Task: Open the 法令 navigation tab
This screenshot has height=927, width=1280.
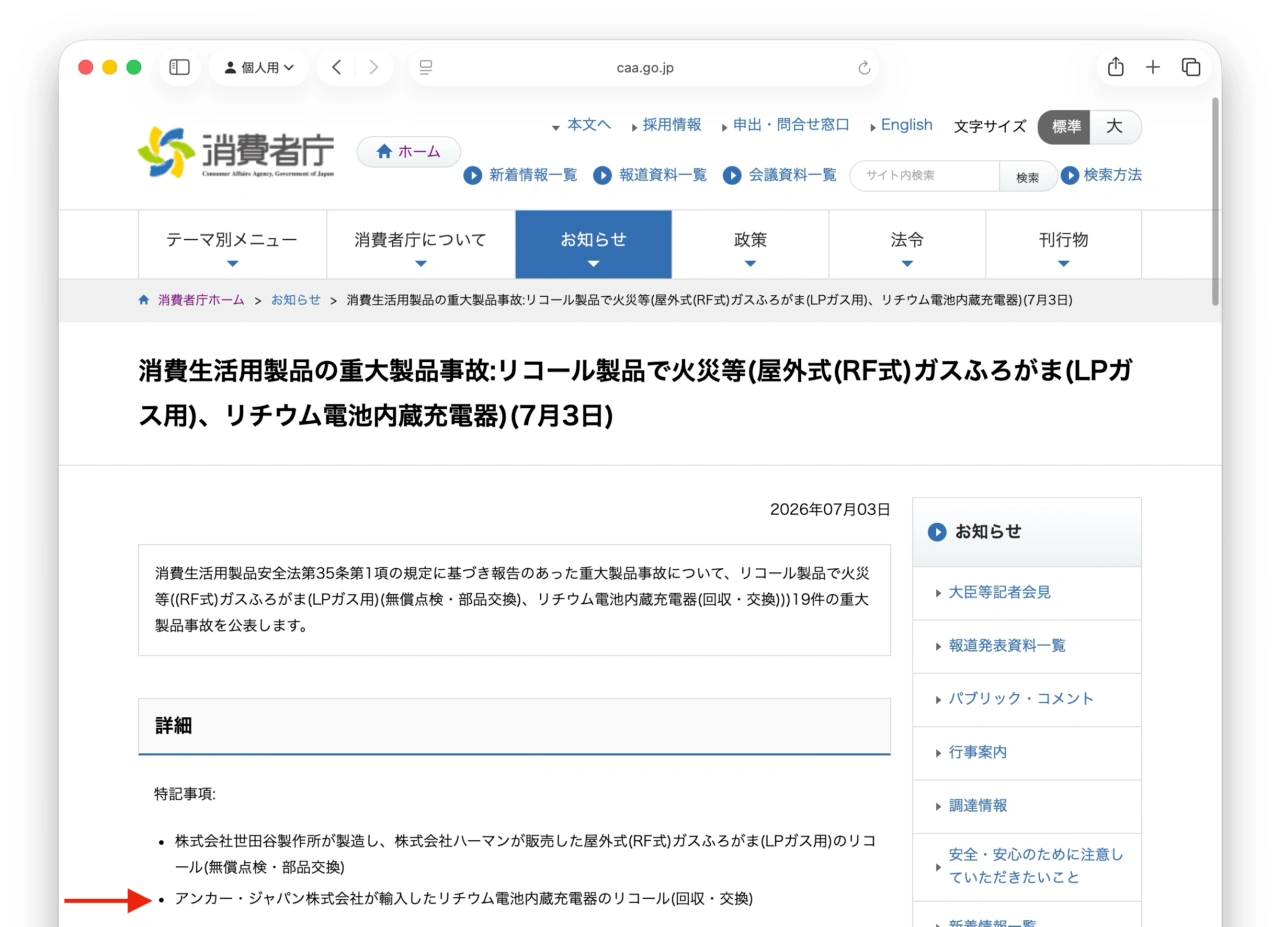Action: (x=907, y=245)
